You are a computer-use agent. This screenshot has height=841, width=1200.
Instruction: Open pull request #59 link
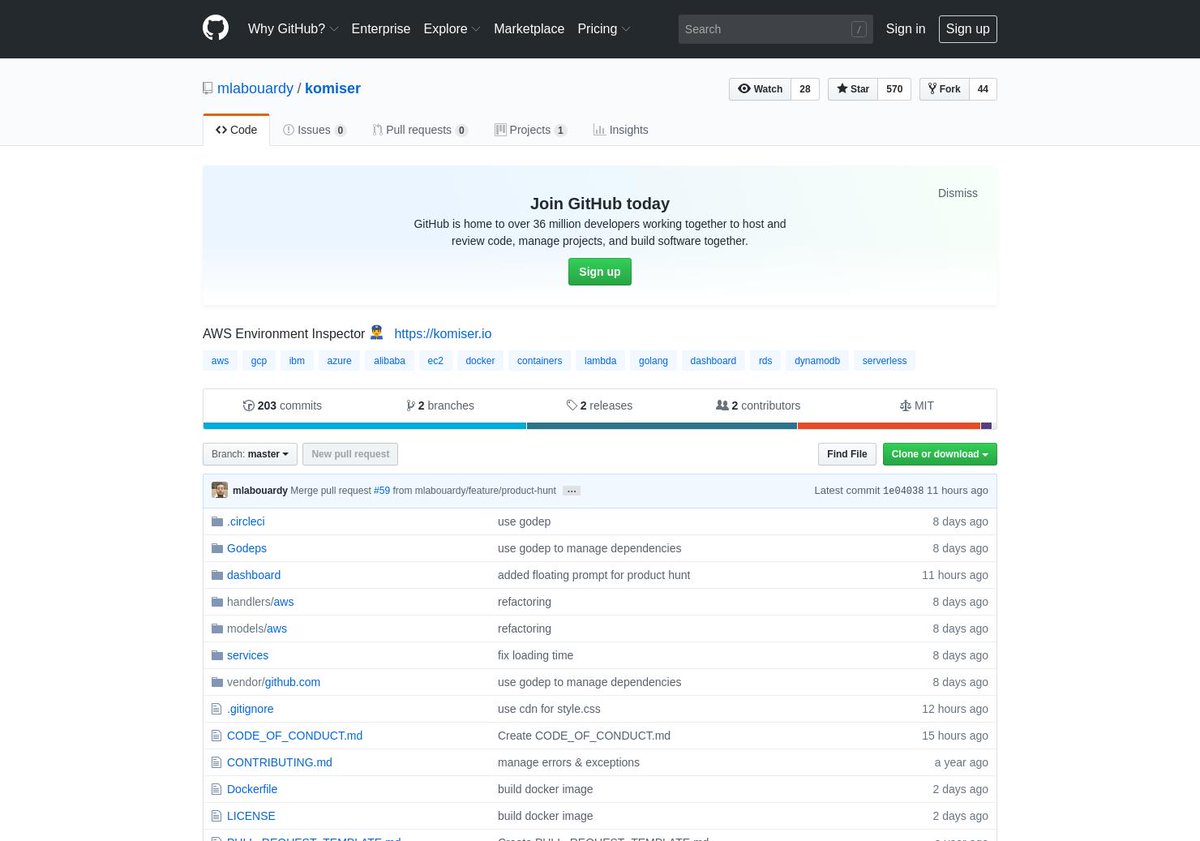pyautogui.click(x=382, y=491)
